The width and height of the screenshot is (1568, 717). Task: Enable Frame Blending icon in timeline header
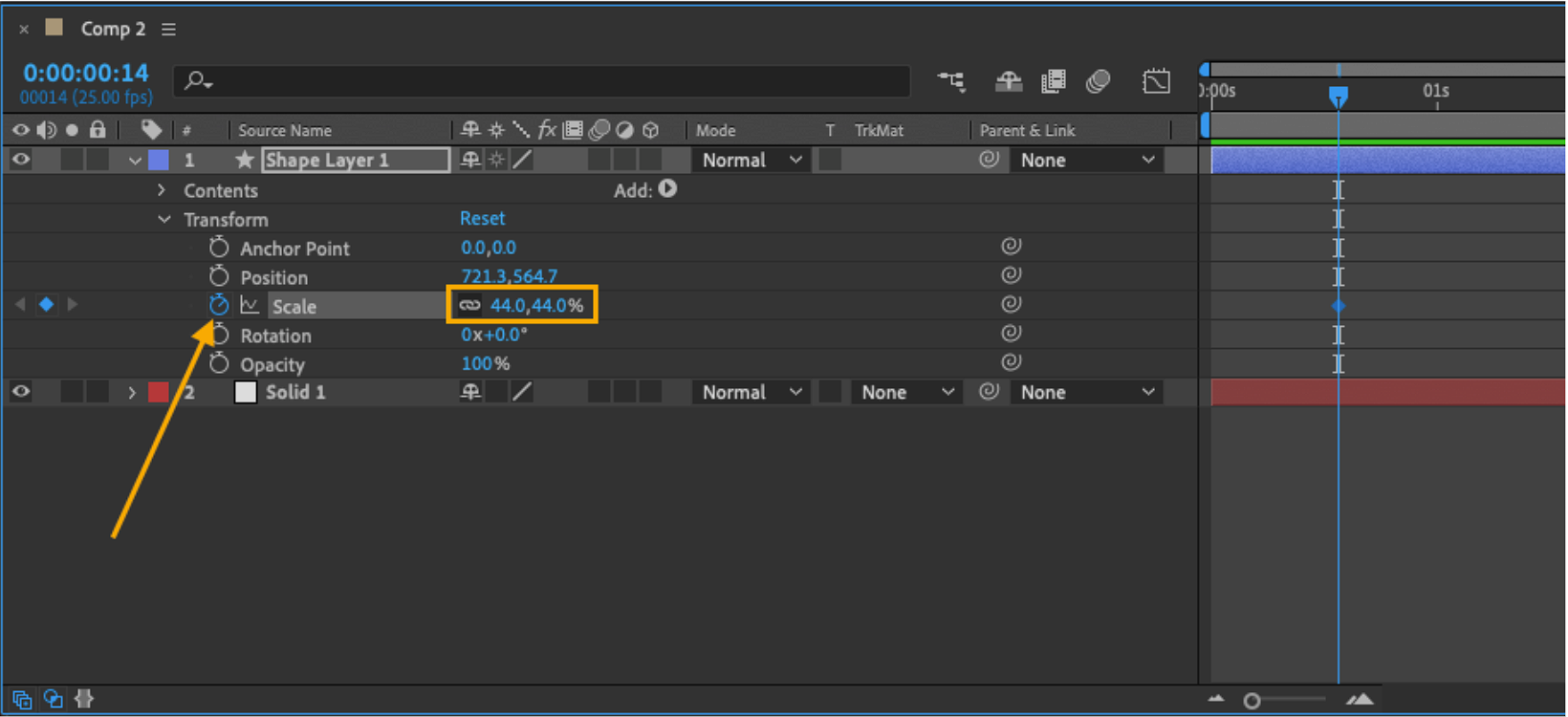pos(1054,82)
